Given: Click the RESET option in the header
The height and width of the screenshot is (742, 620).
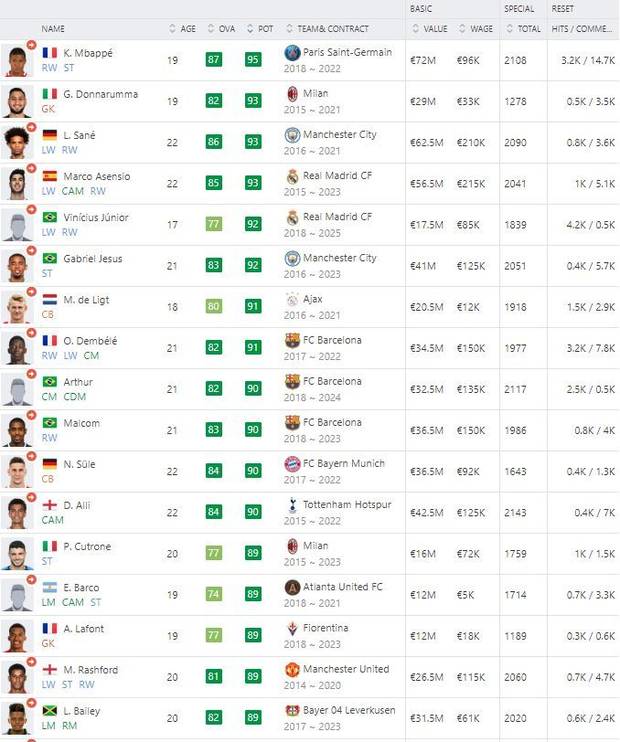Looking at the screenshot, I should point(562,9).
